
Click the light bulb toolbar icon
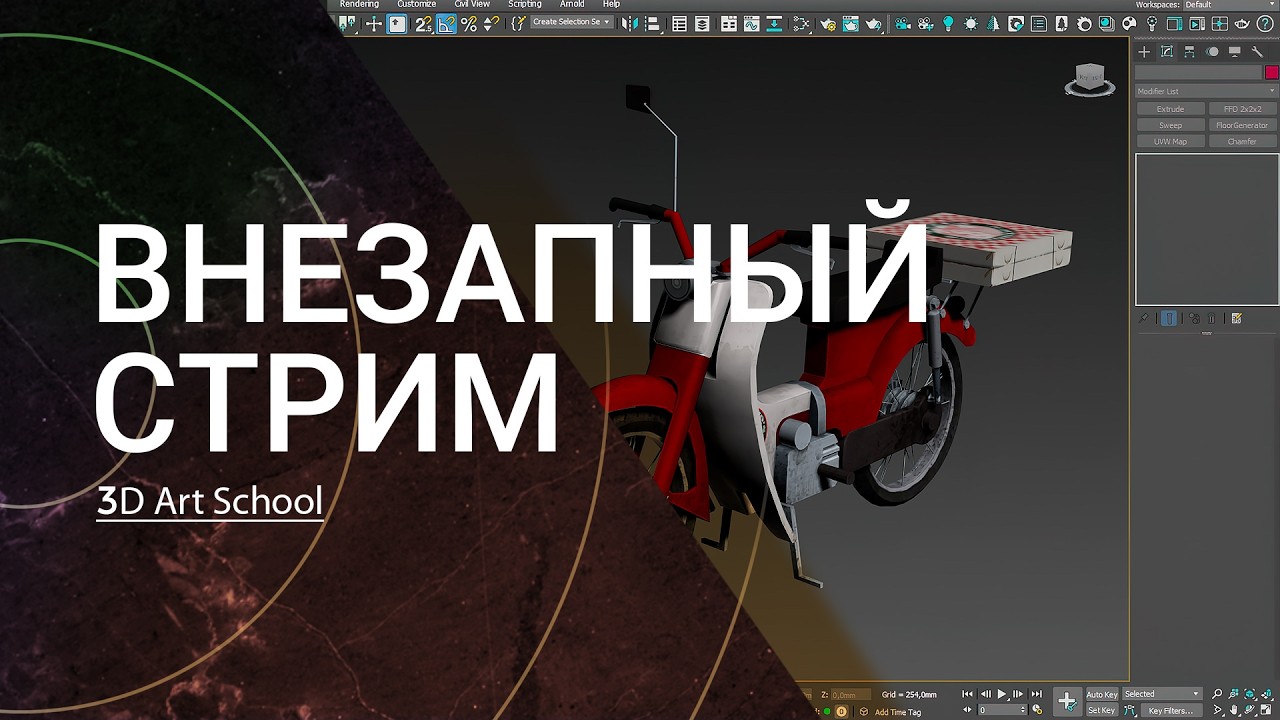pos(948,24)
